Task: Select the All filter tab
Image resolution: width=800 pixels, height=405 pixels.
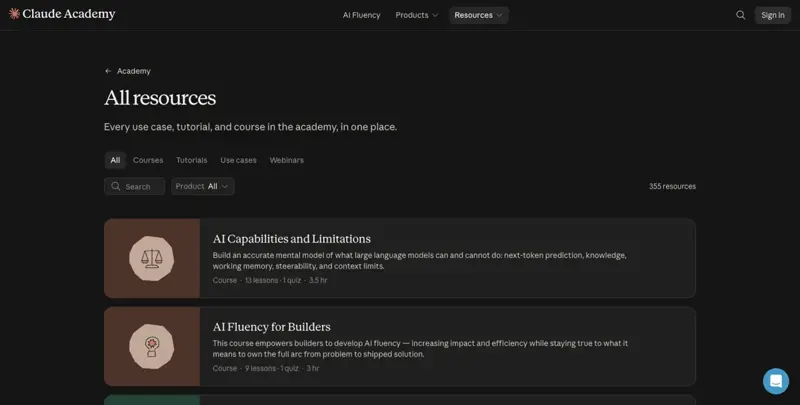Action: (x=115, y=160)
